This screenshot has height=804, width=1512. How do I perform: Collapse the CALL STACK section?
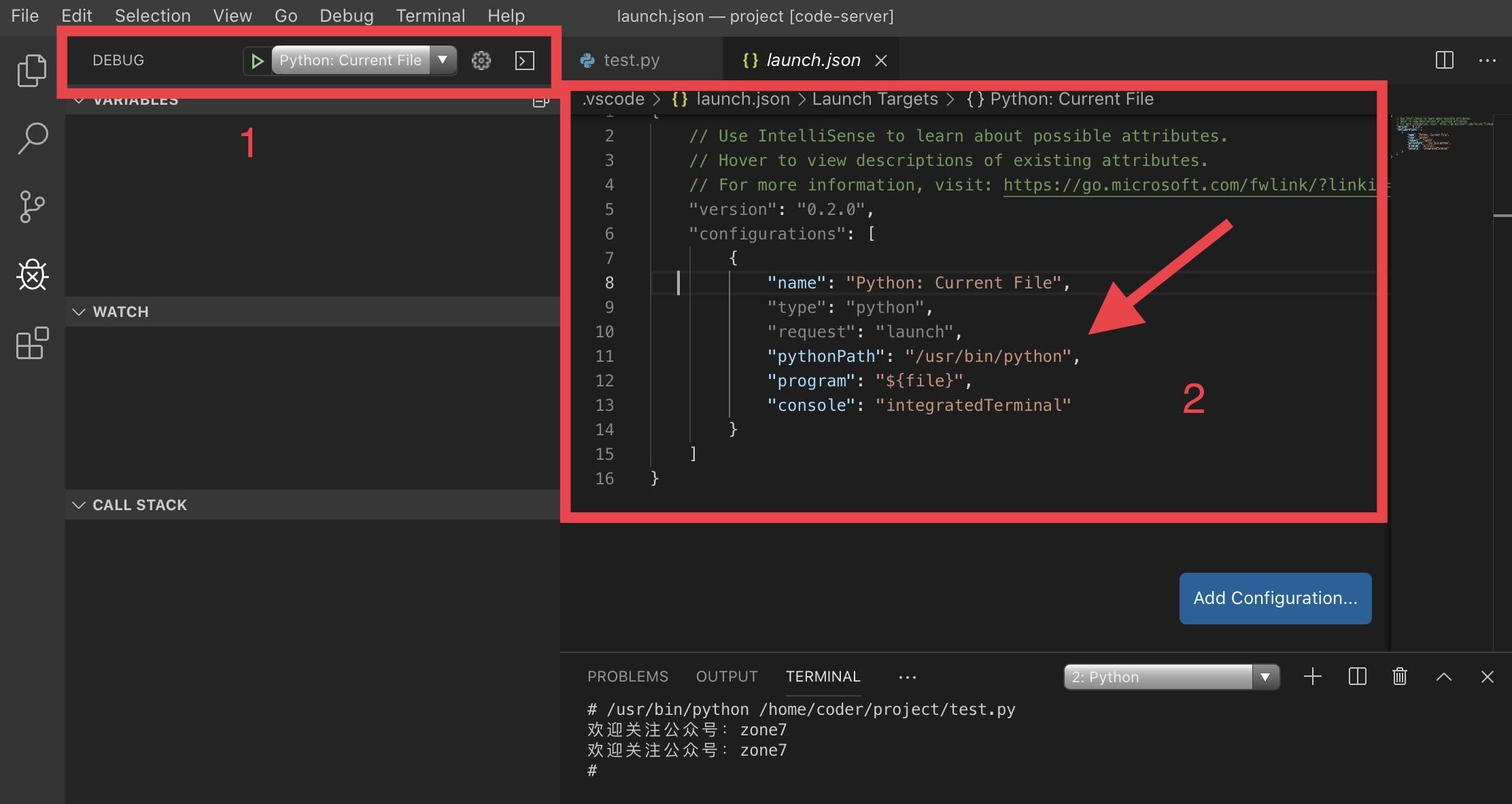139,505
